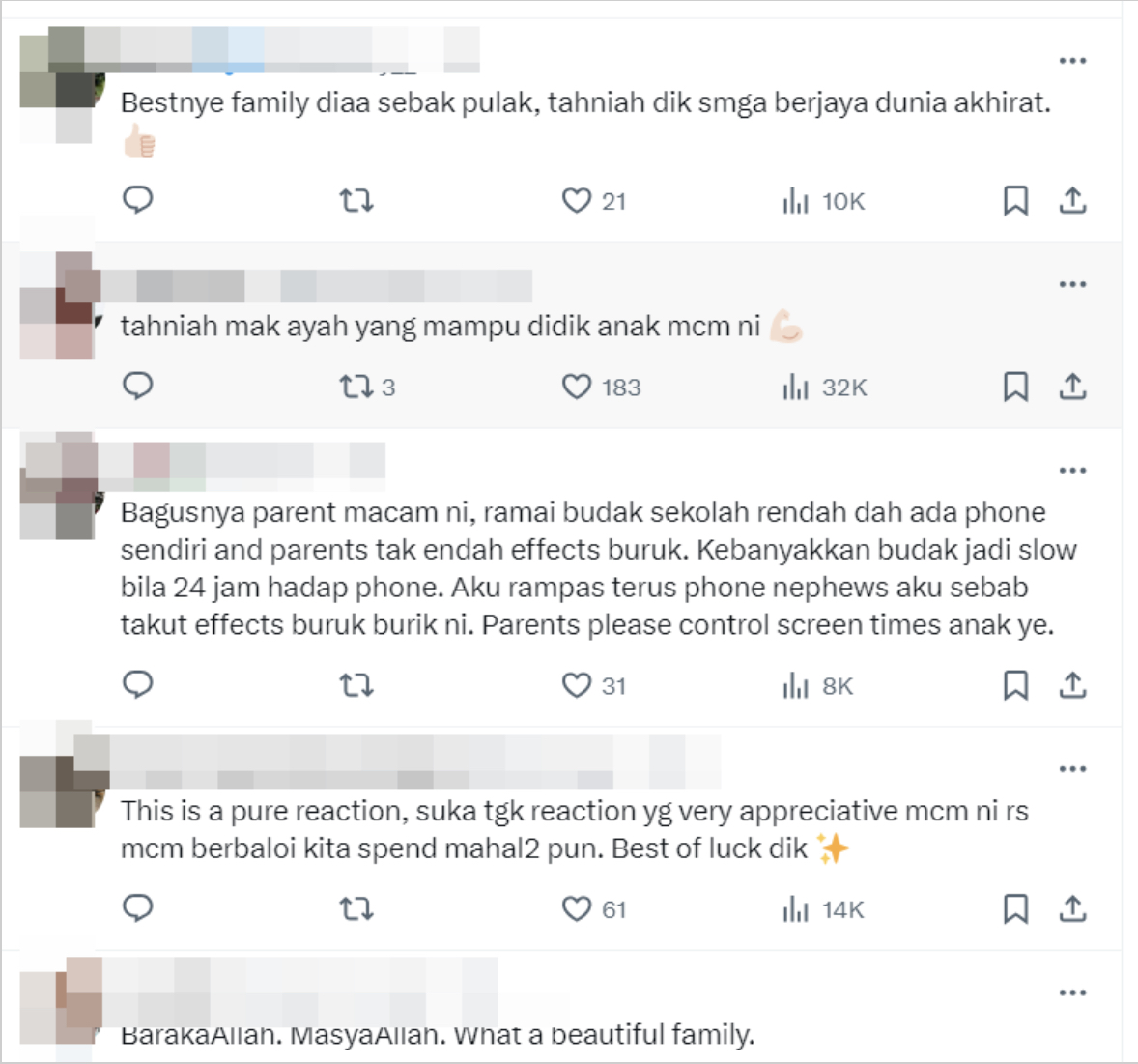Bookmark the 'tahniah mak ayah' tweet
1138x1064 pixels.
click(x=1015, y=387)
